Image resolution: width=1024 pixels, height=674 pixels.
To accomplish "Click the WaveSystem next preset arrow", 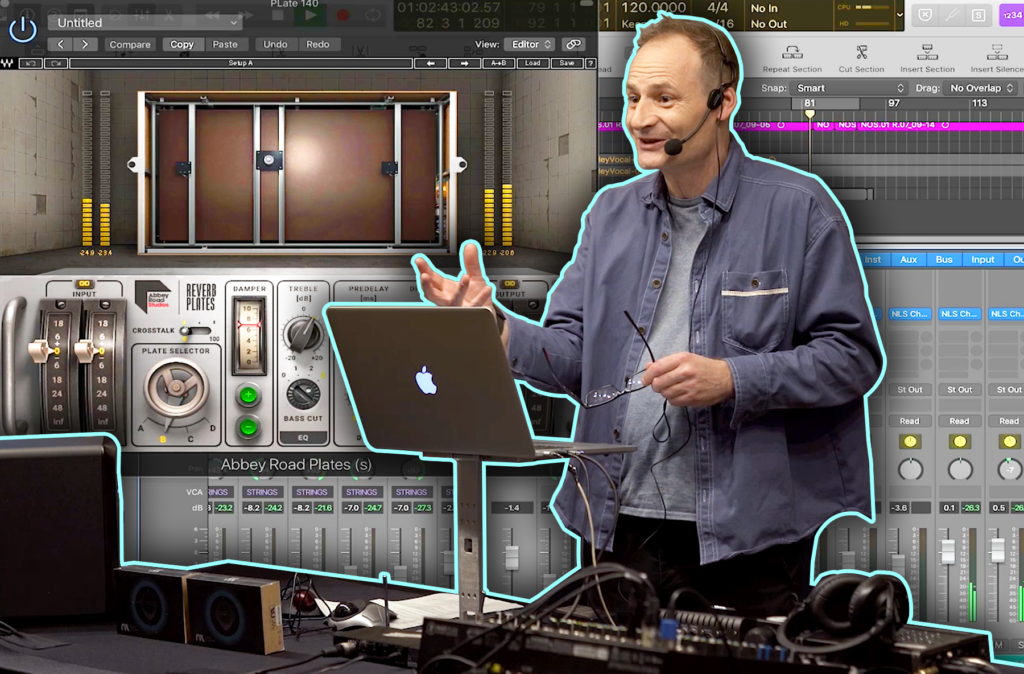I will tap(464, 63).
